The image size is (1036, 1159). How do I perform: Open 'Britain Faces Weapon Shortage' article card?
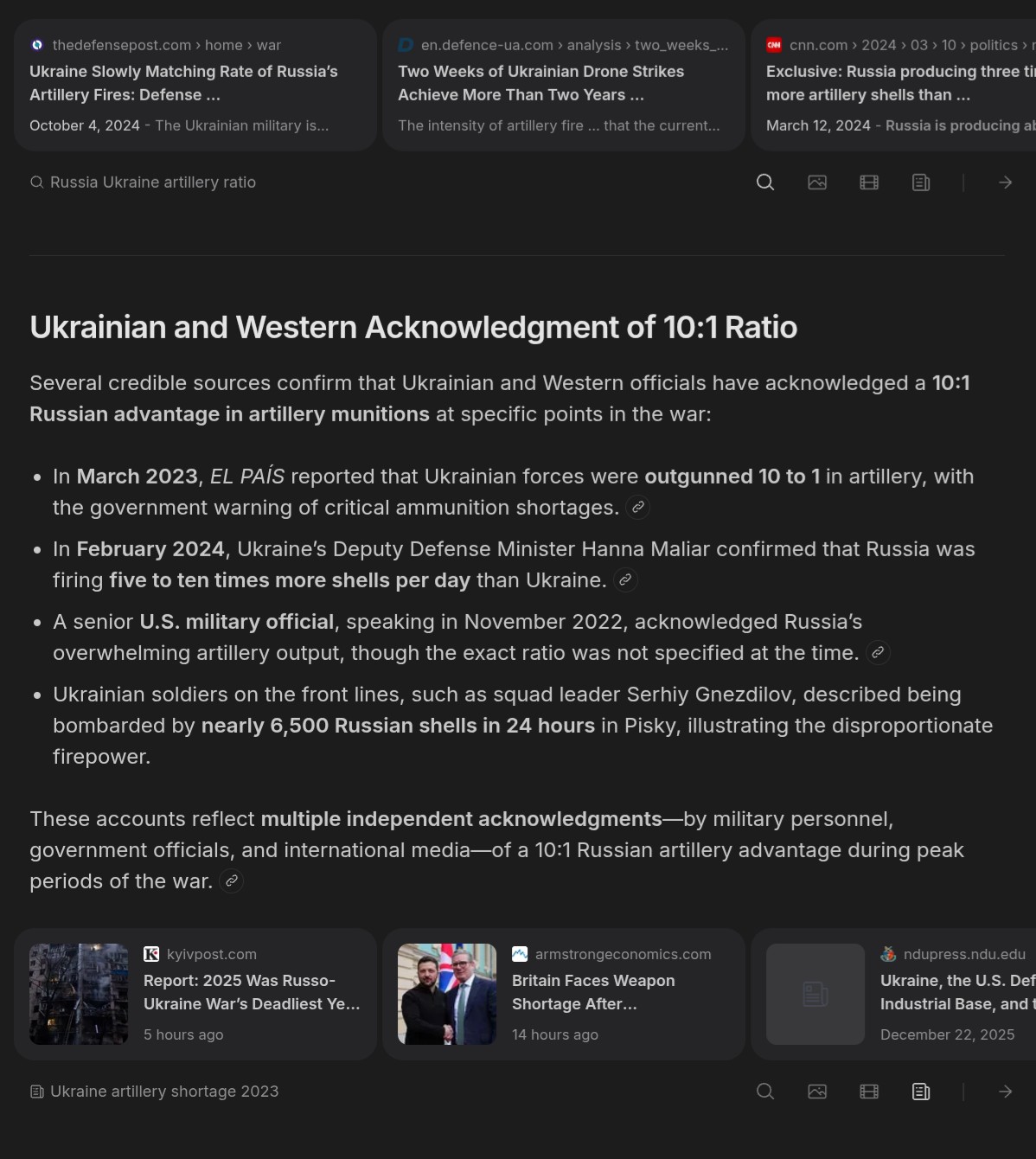click(564, 995)
